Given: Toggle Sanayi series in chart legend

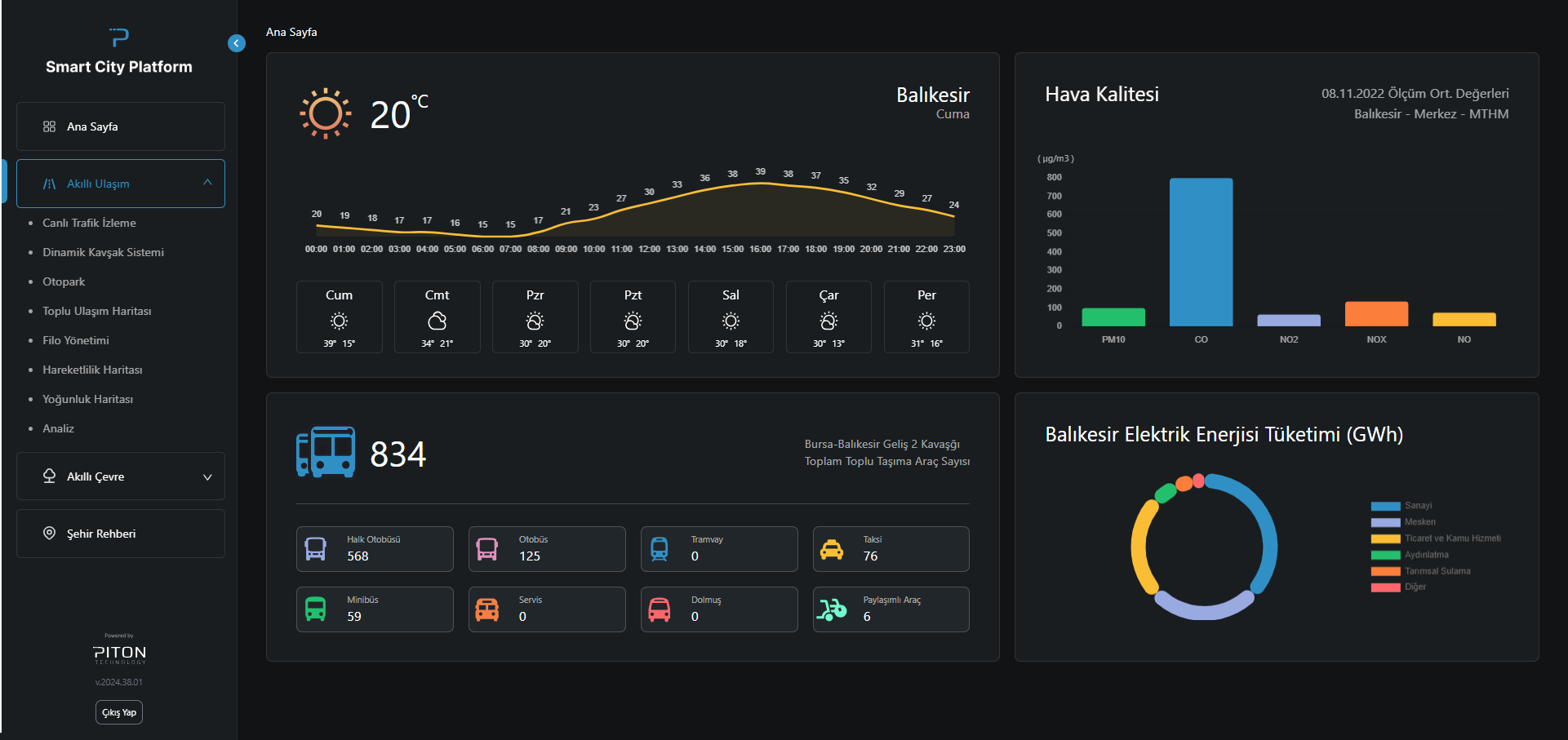Looking at the screenshot, I should (1385, 506).
